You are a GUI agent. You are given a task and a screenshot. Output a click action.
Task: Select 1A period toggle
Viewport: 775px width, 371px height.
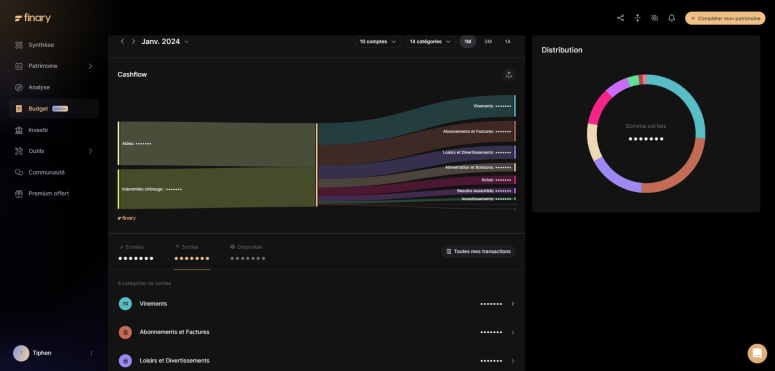(508, 41)
